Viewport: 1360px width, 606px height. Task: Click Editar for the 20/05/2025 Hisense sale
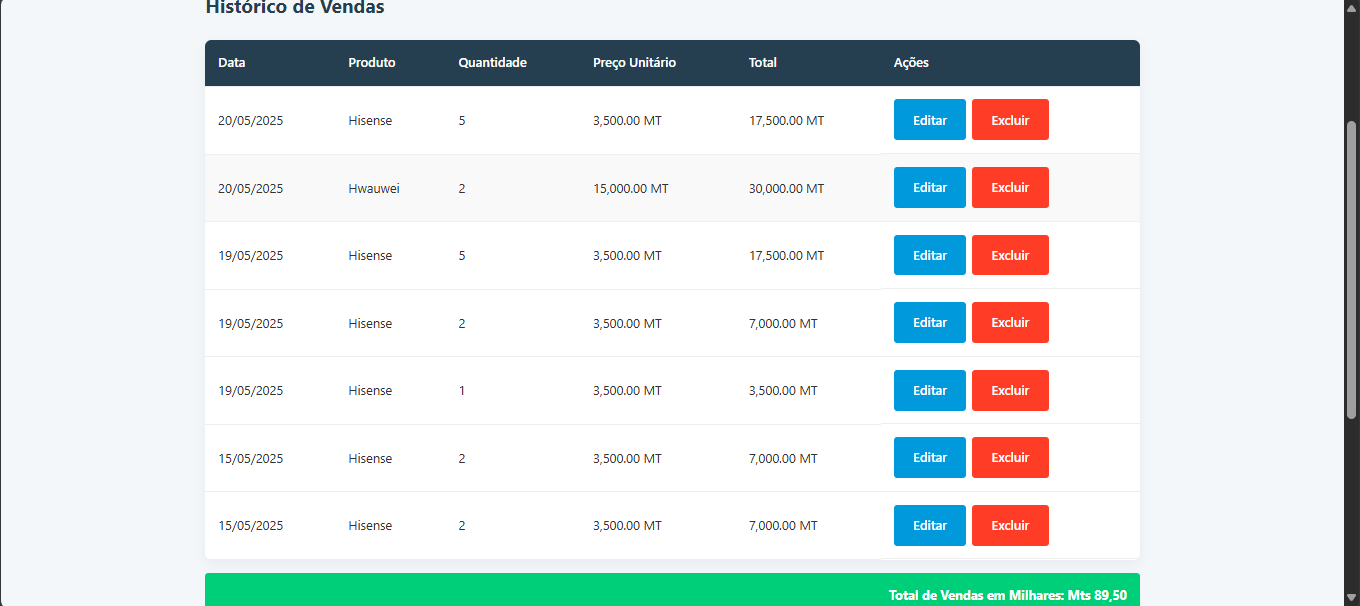click(929, 120)
